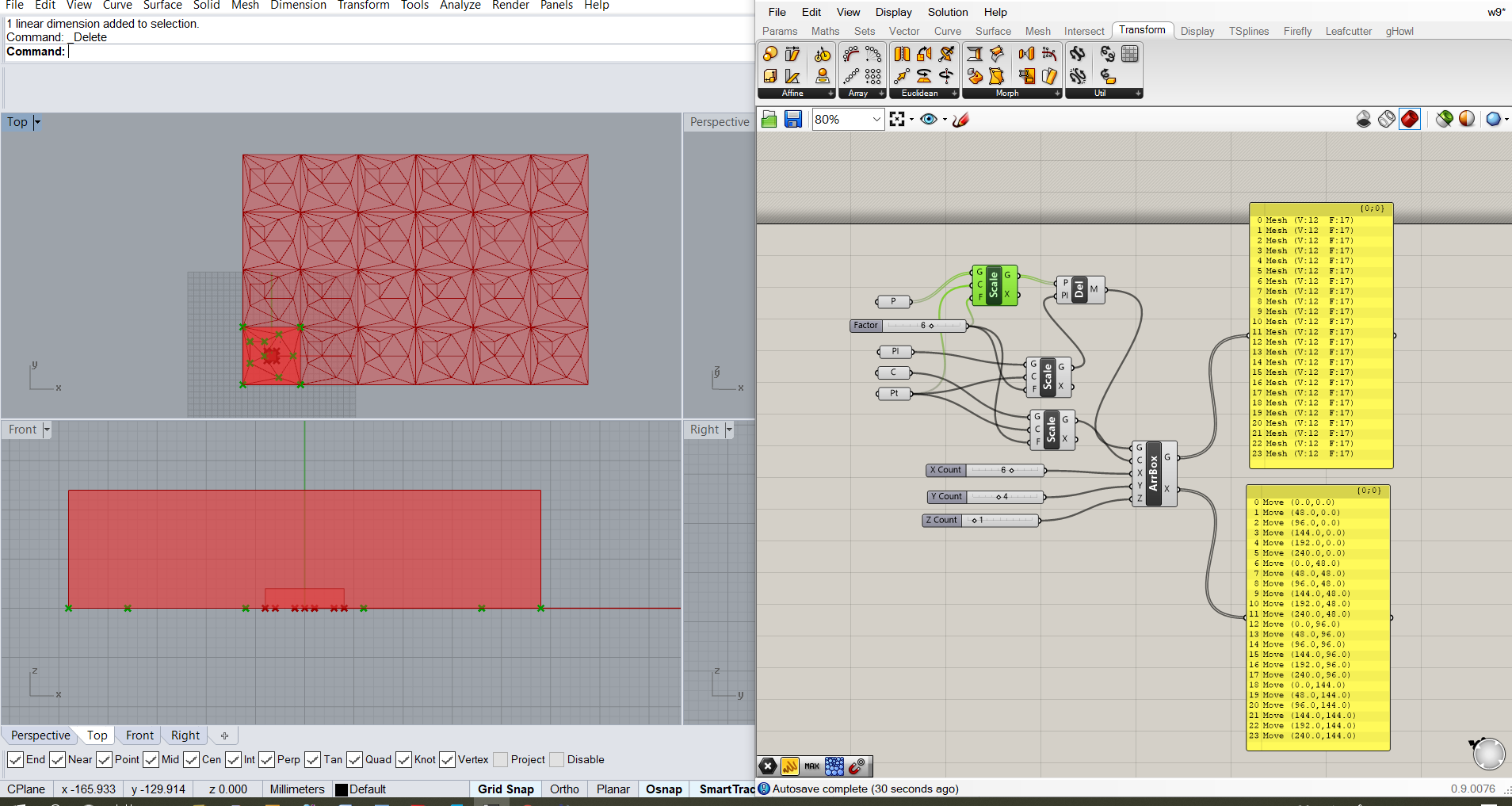Toggle the Near osnap checkbox
1512x806 pixels.
coord(57,759)
